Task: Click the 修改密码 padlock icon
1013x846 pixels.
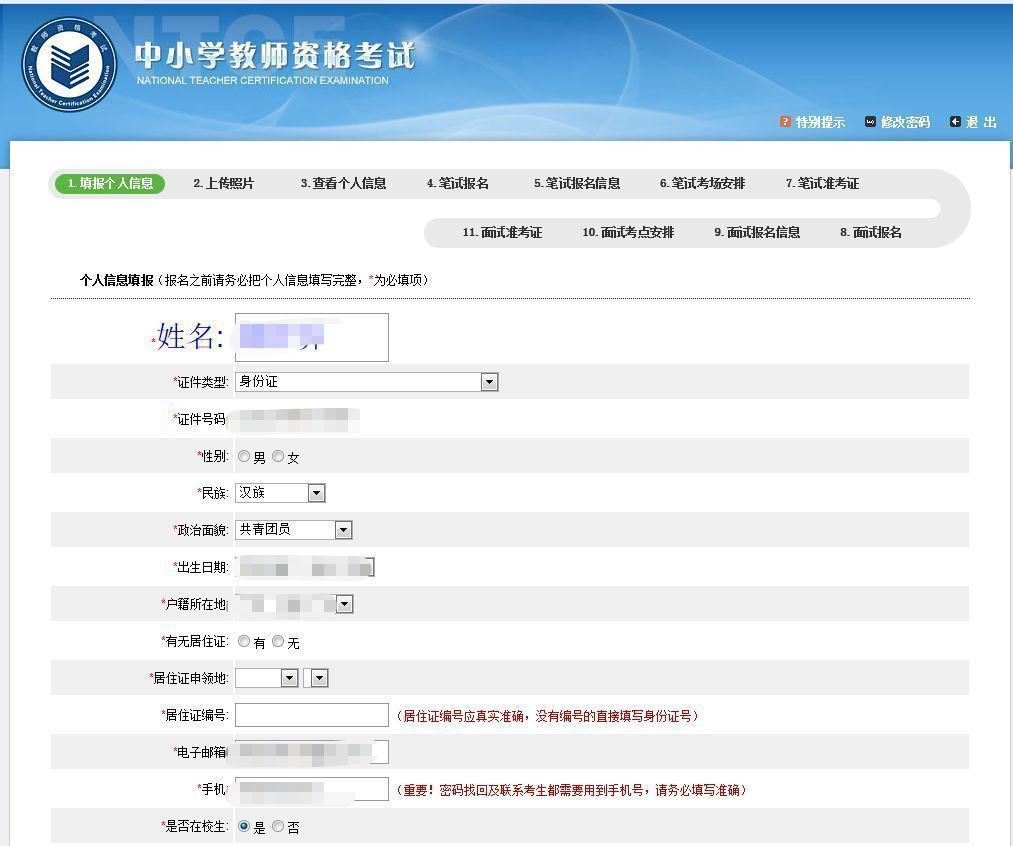Action: (x=868, y=121)
